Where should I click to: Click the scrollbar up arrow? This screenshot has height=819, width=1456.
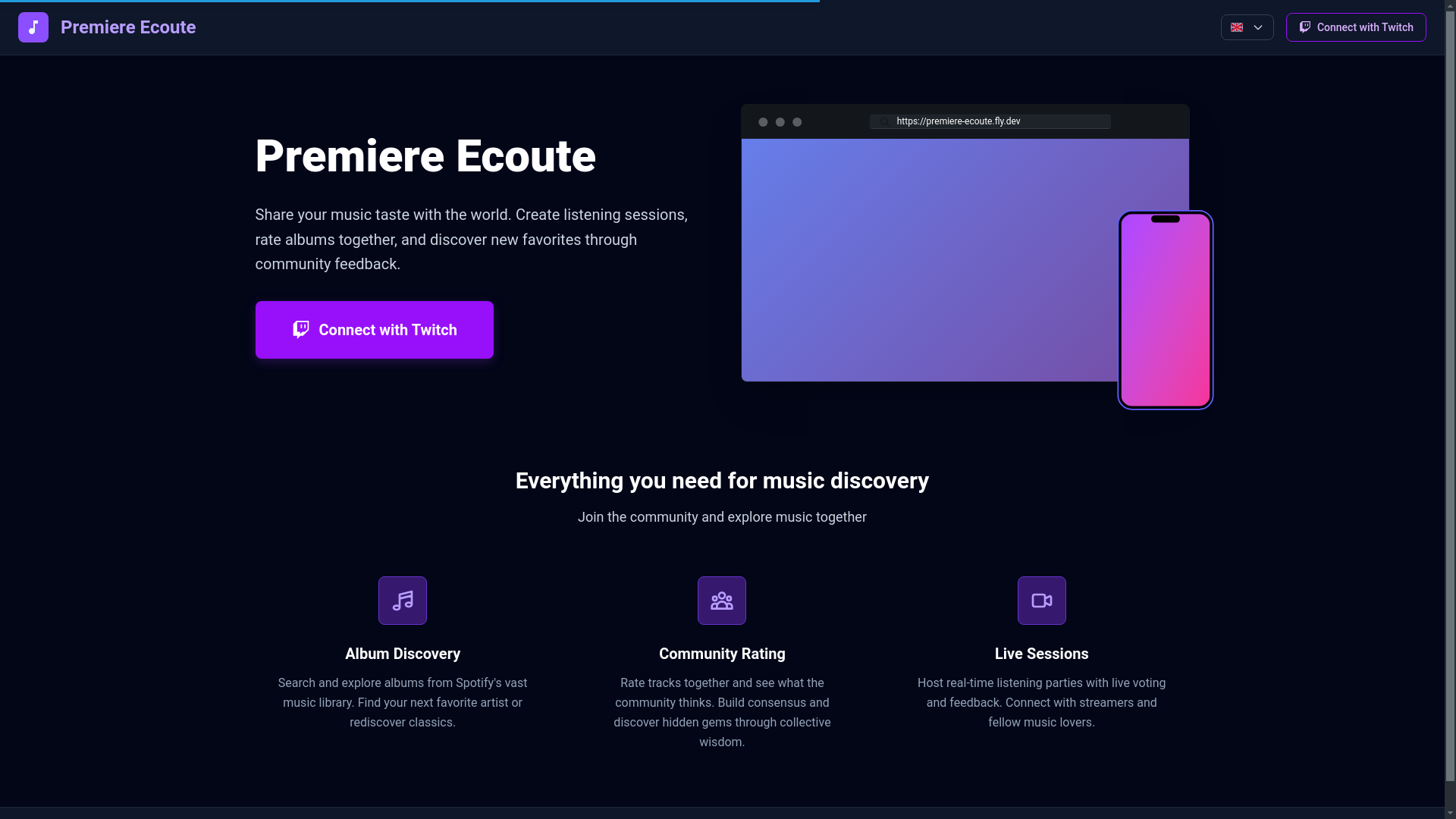(1450, 5)
